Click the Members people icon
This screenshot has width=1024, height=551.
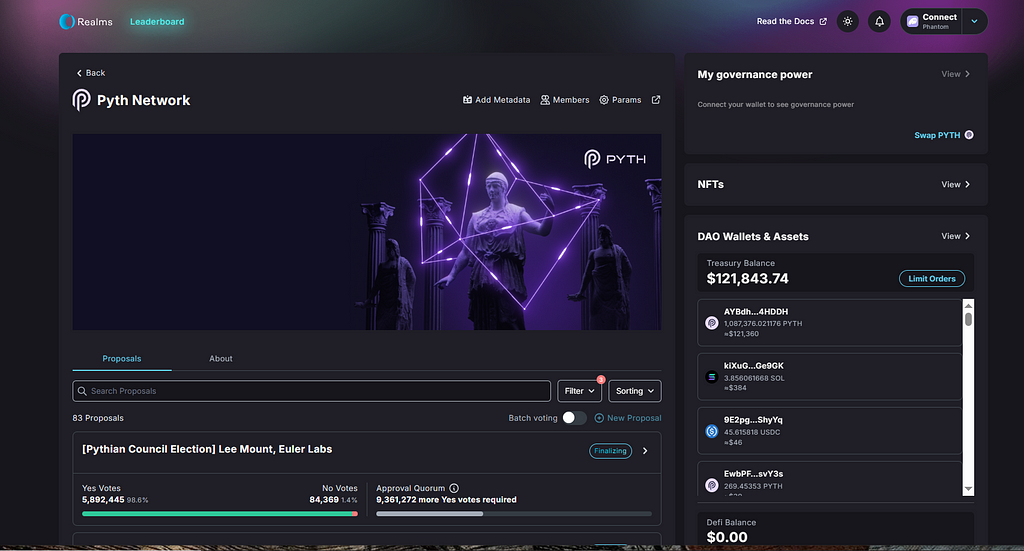(545, 100)
